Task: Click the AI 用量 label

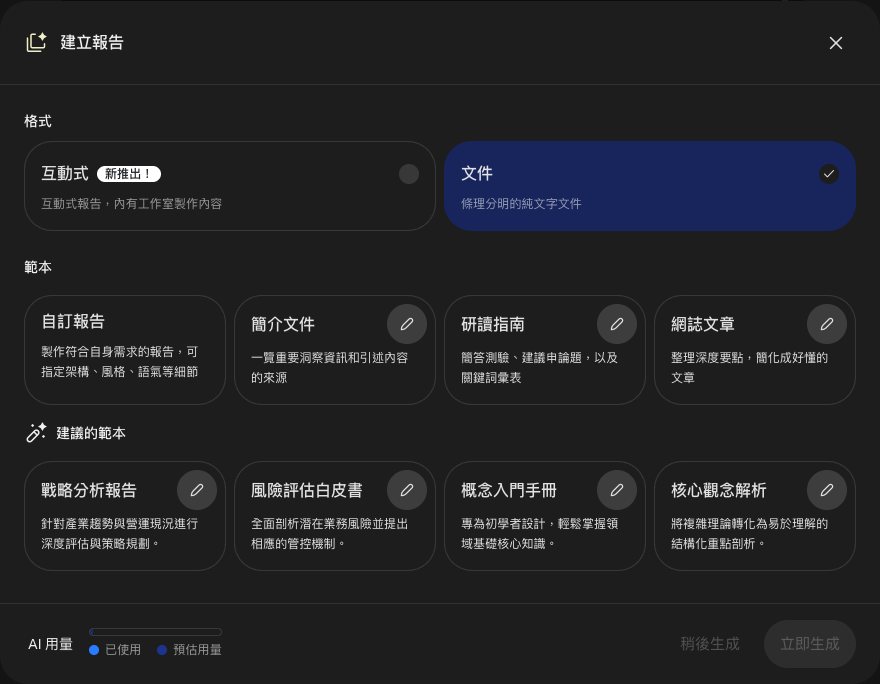Action: pos(51,644)
